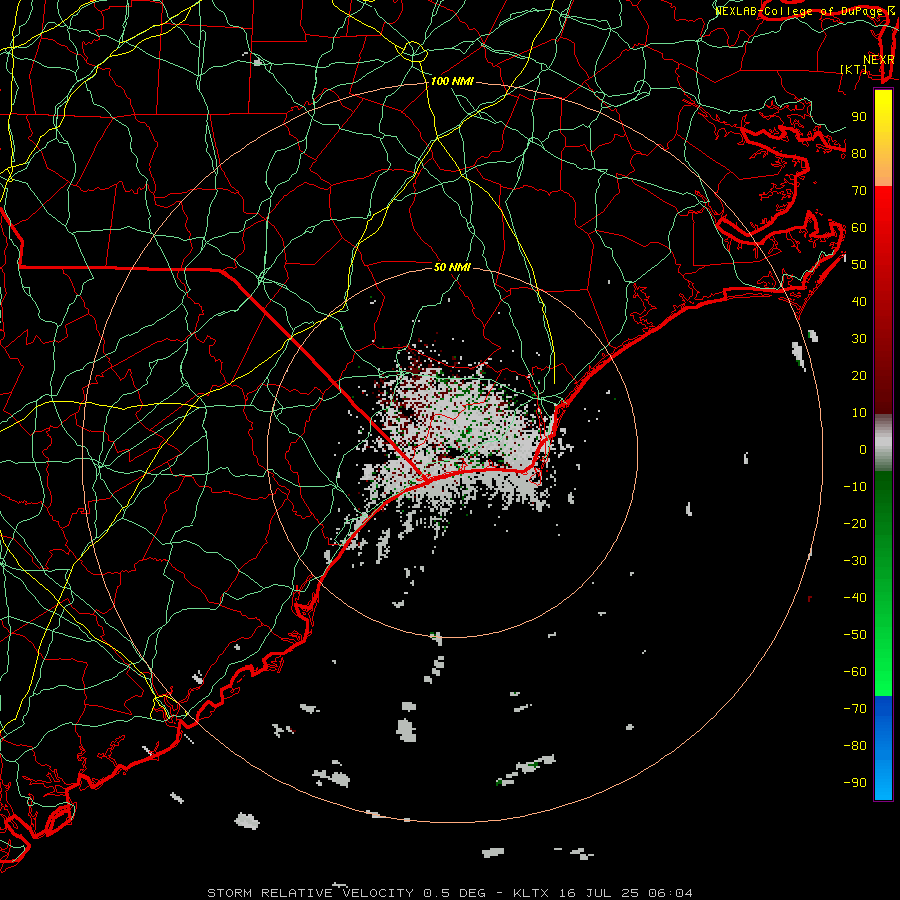900x900 pixels.
Task: Click the yellow top segment of the color bar
Action: click(883, 138)
